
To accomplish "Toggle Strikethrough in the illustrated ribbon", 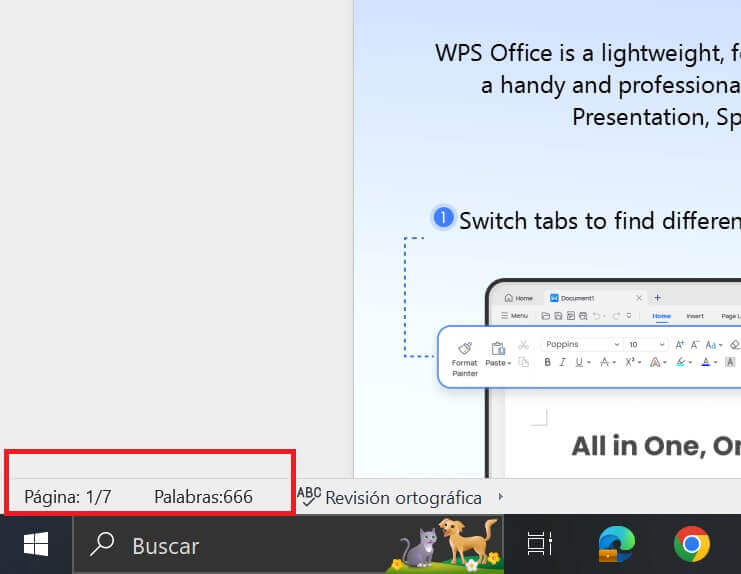I will click(604, 362).
